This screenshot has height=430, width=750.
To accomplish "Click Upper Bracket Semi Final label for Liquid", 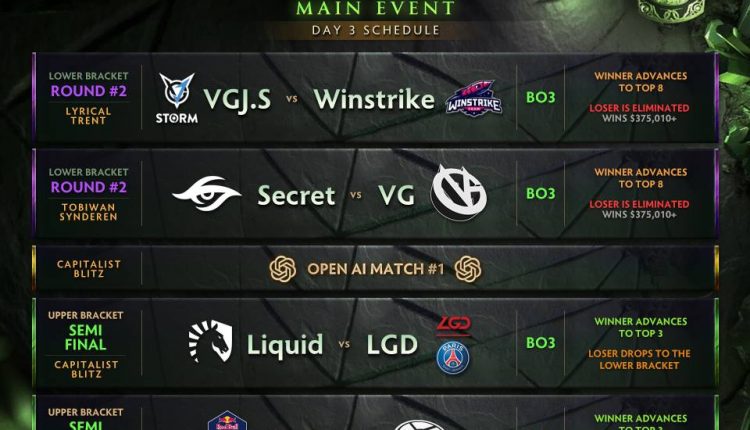I will (x=86, y=330).
